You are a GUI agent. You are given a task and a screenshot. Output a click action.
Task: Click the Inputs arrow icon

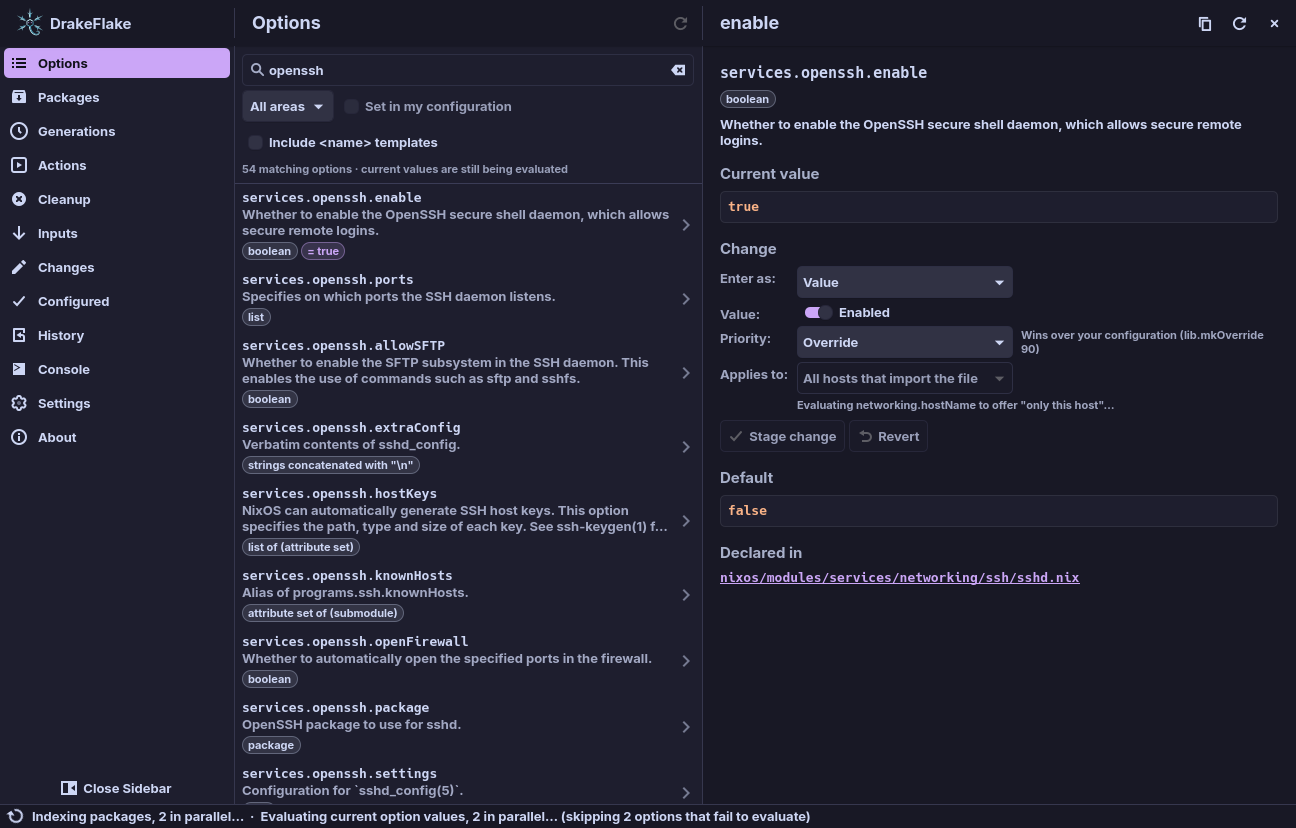[19, 233]
